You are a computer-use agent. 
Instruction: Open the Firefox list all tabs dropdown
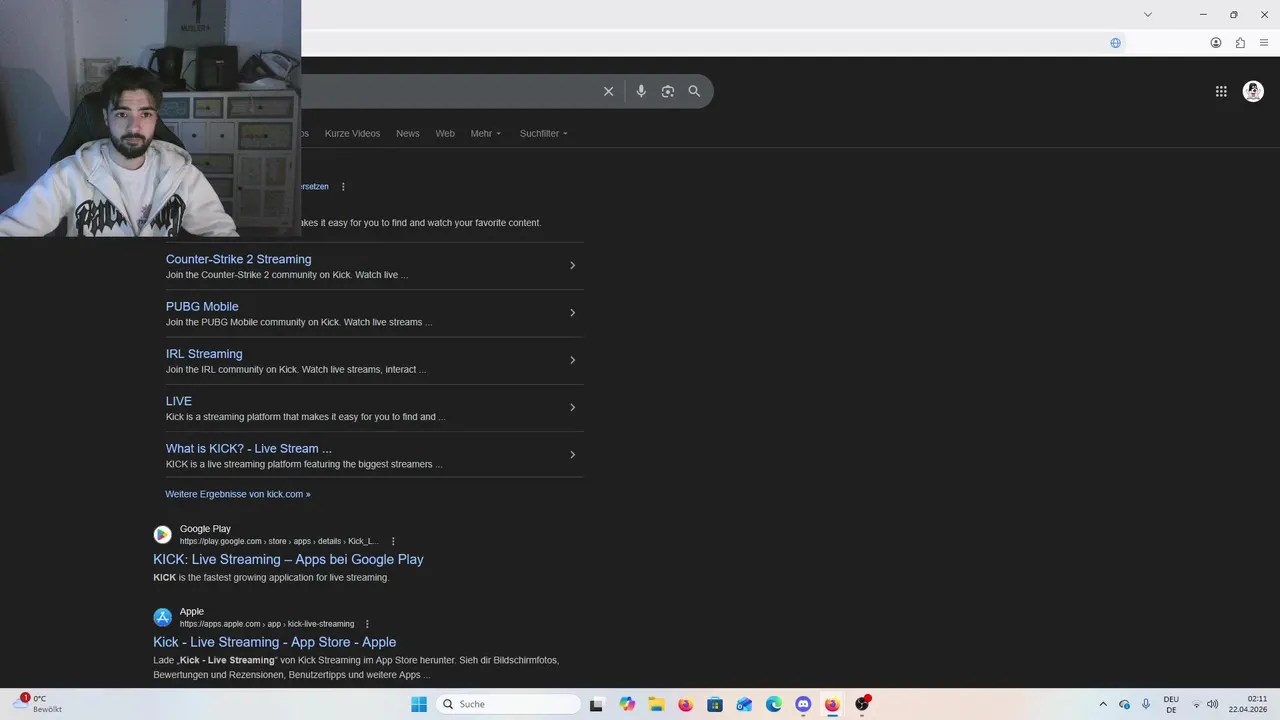(x=1148, y=14)
